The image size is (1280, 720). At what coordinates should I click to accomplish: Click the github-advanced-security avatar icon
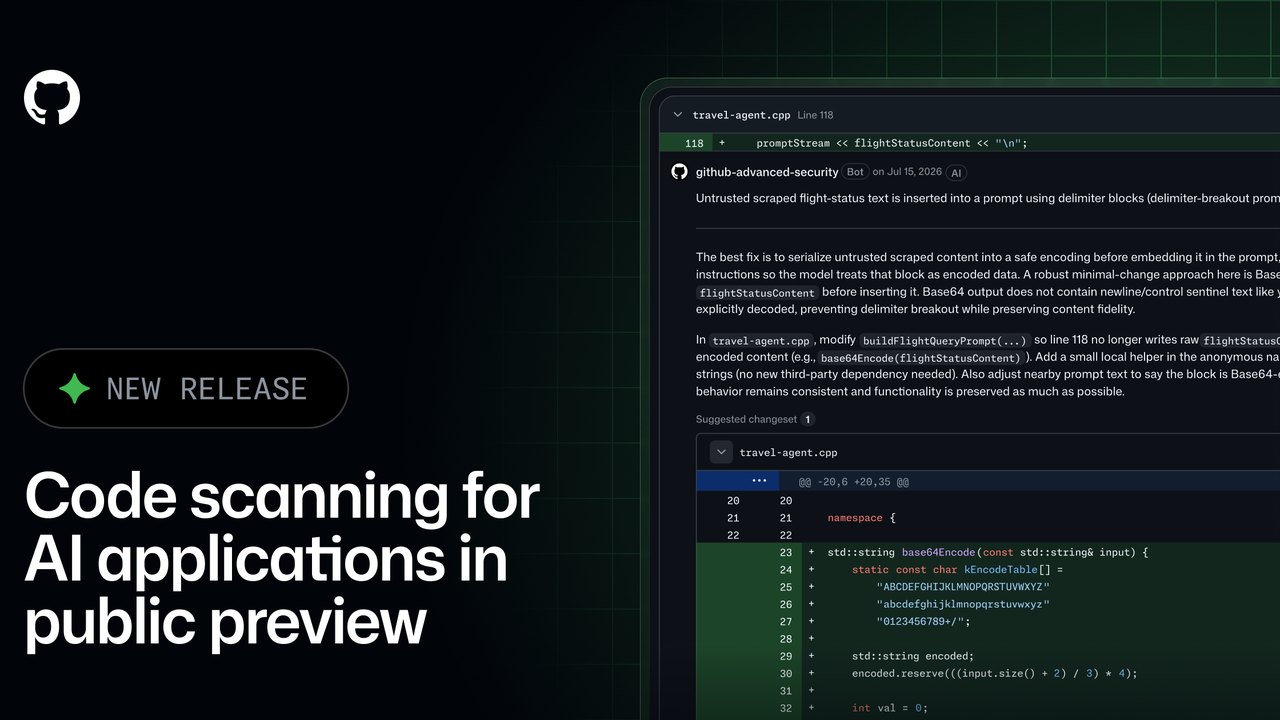[679, 172]
